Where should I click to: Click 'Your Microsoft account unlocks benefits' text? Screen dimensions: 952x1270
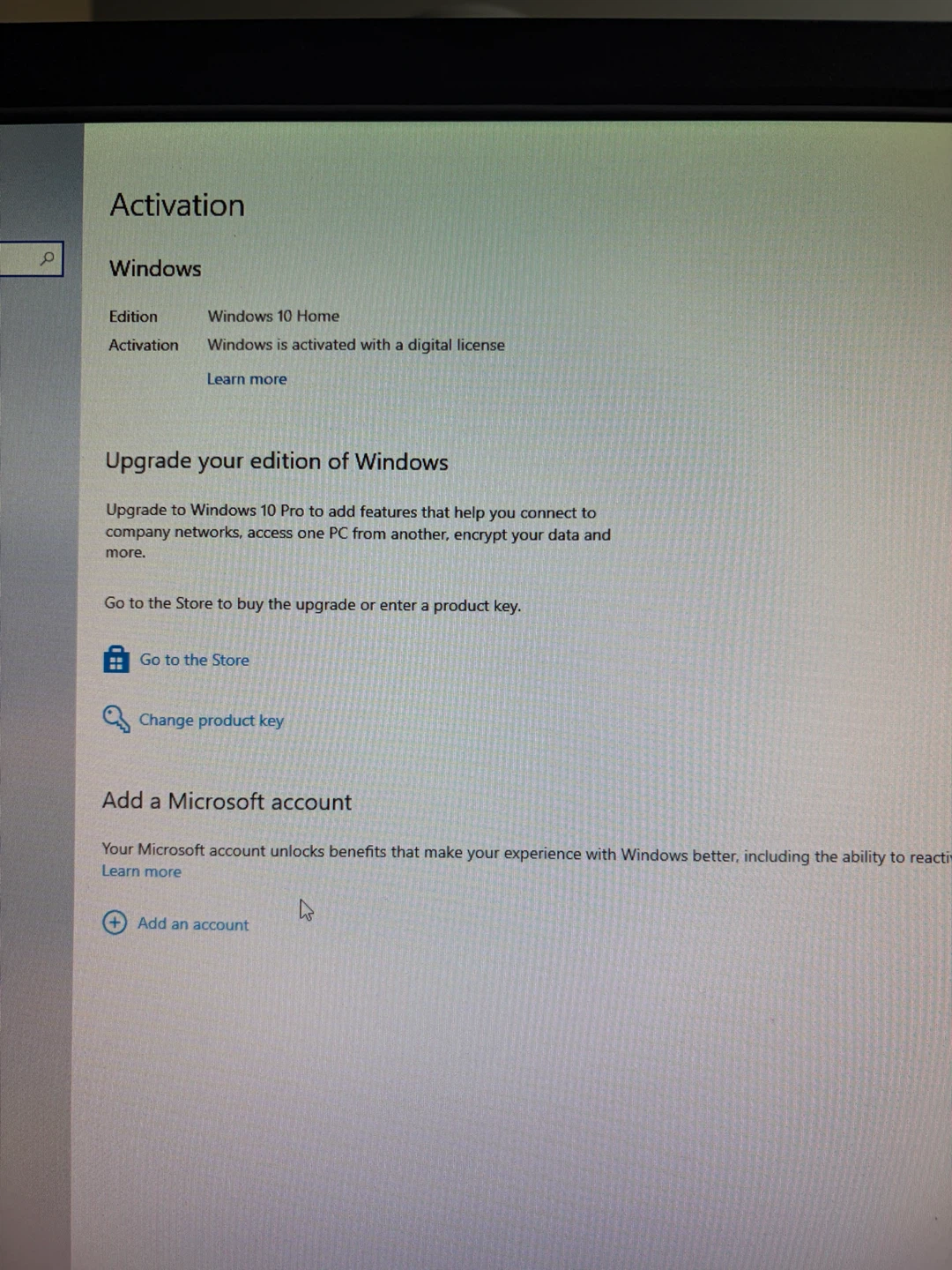click(x=526, y=853)
